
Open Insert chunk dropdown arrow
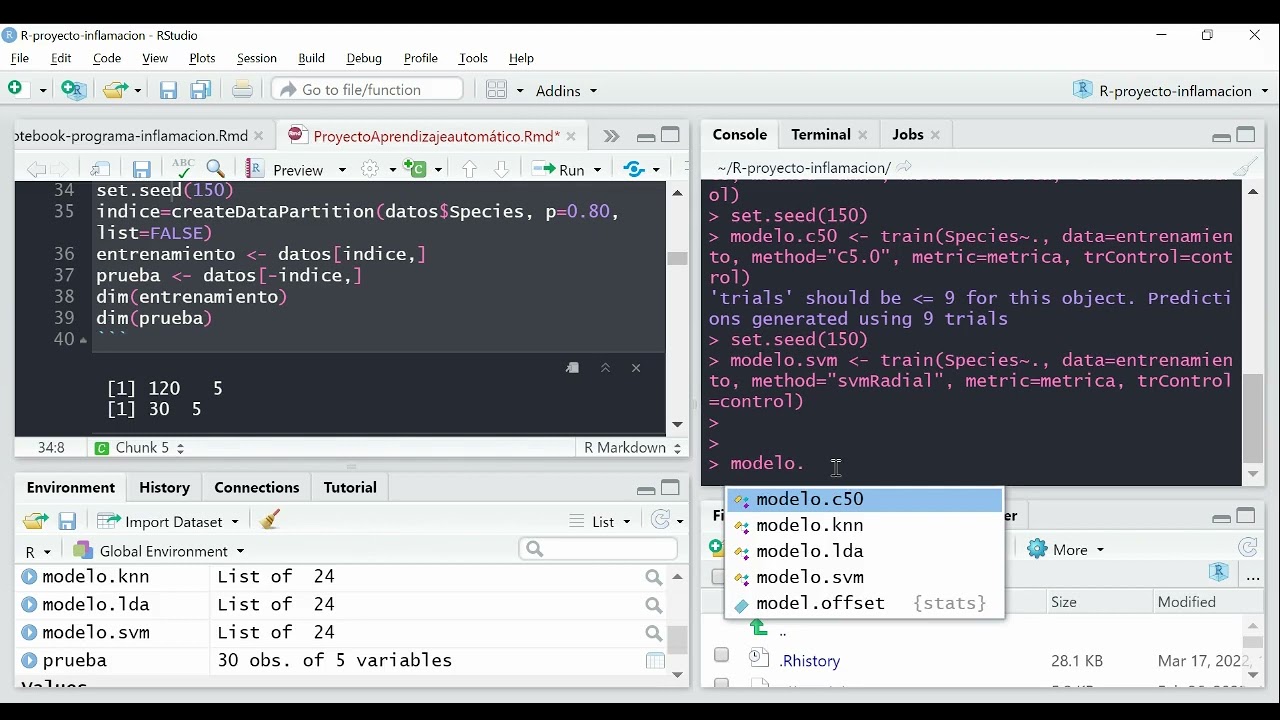pos(438,170)
